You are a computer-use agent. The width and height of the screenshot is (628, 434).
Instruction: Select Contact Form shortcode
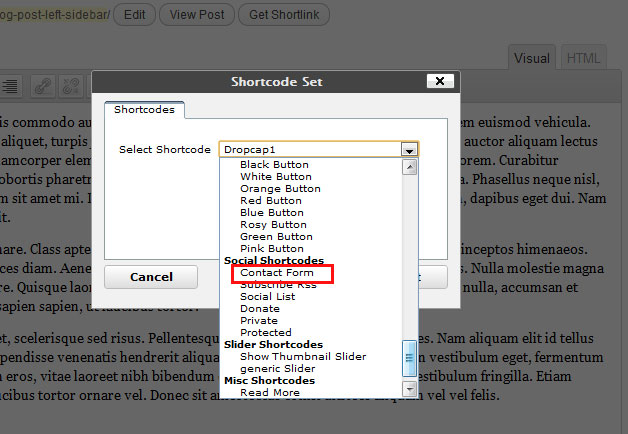(x=277, y=273)
